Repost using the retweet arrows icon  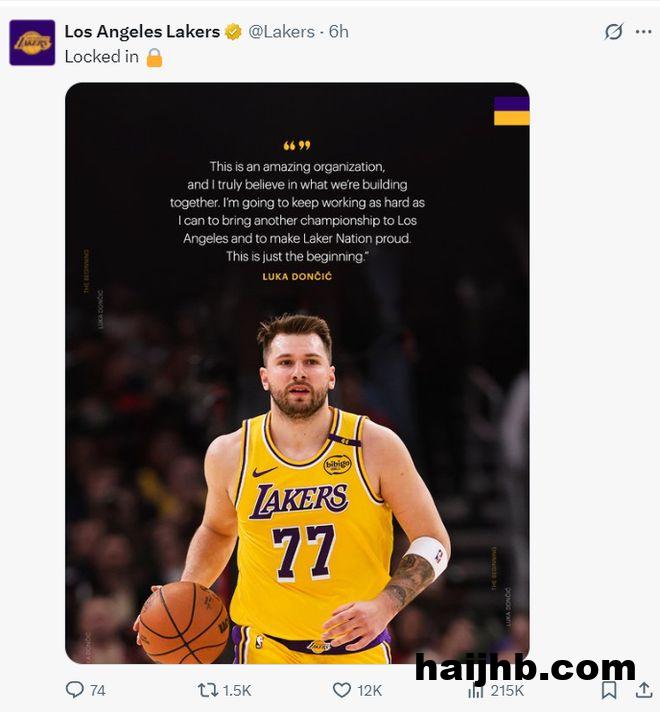coord(208,690)
